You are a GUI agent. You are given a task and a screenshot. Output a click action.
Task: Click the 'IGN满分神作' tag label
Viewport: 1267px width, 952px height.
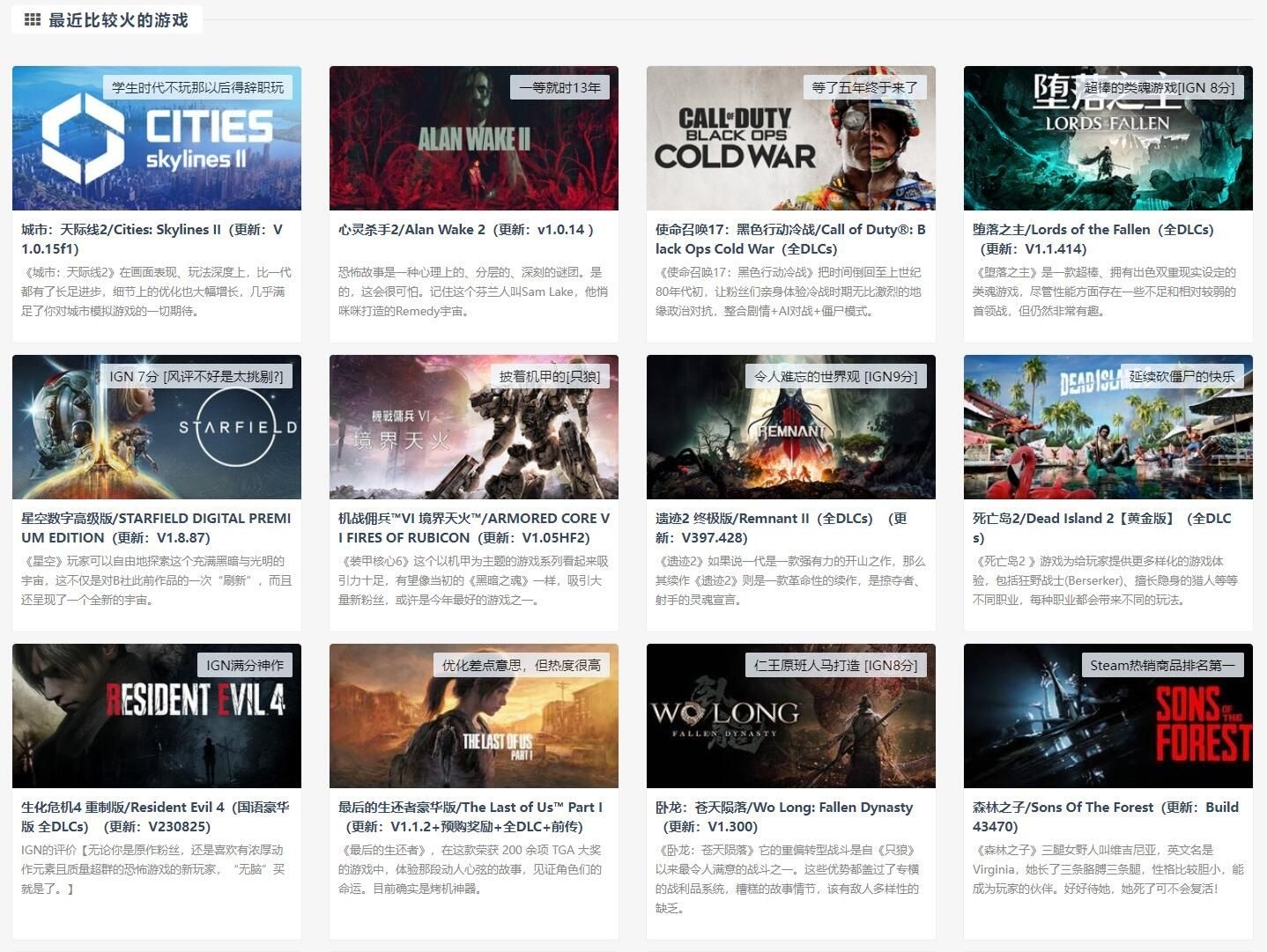245,665
